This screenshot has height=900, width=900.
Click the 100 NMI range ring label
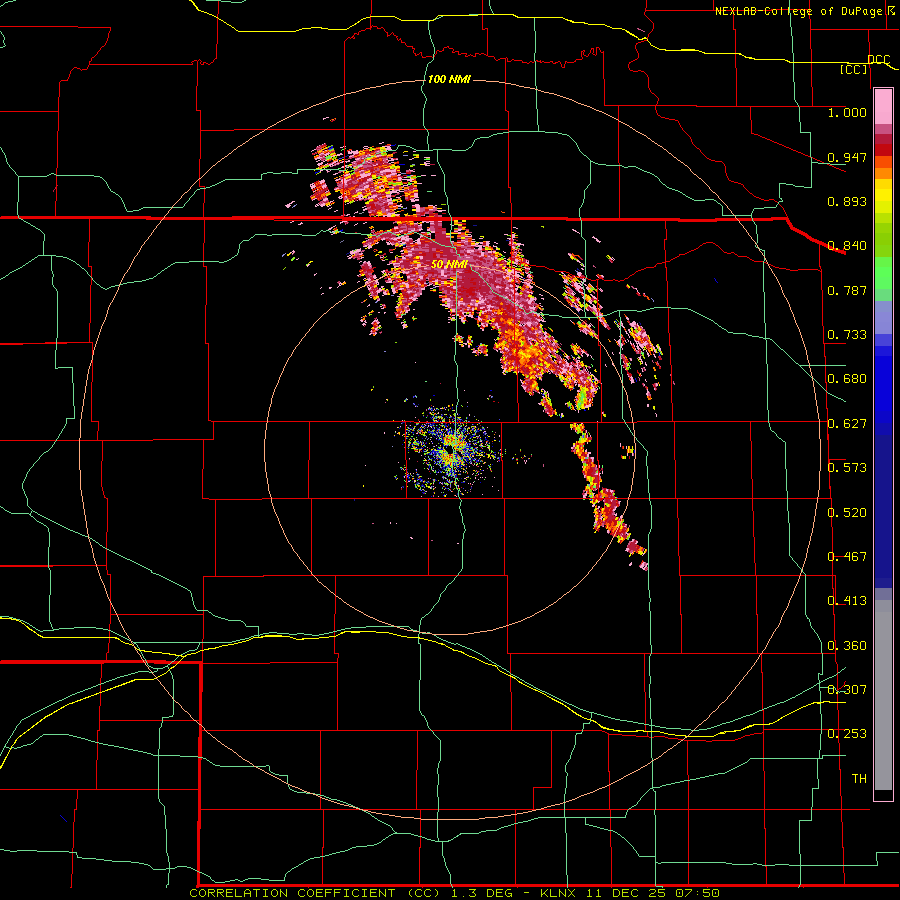[449, 79]
